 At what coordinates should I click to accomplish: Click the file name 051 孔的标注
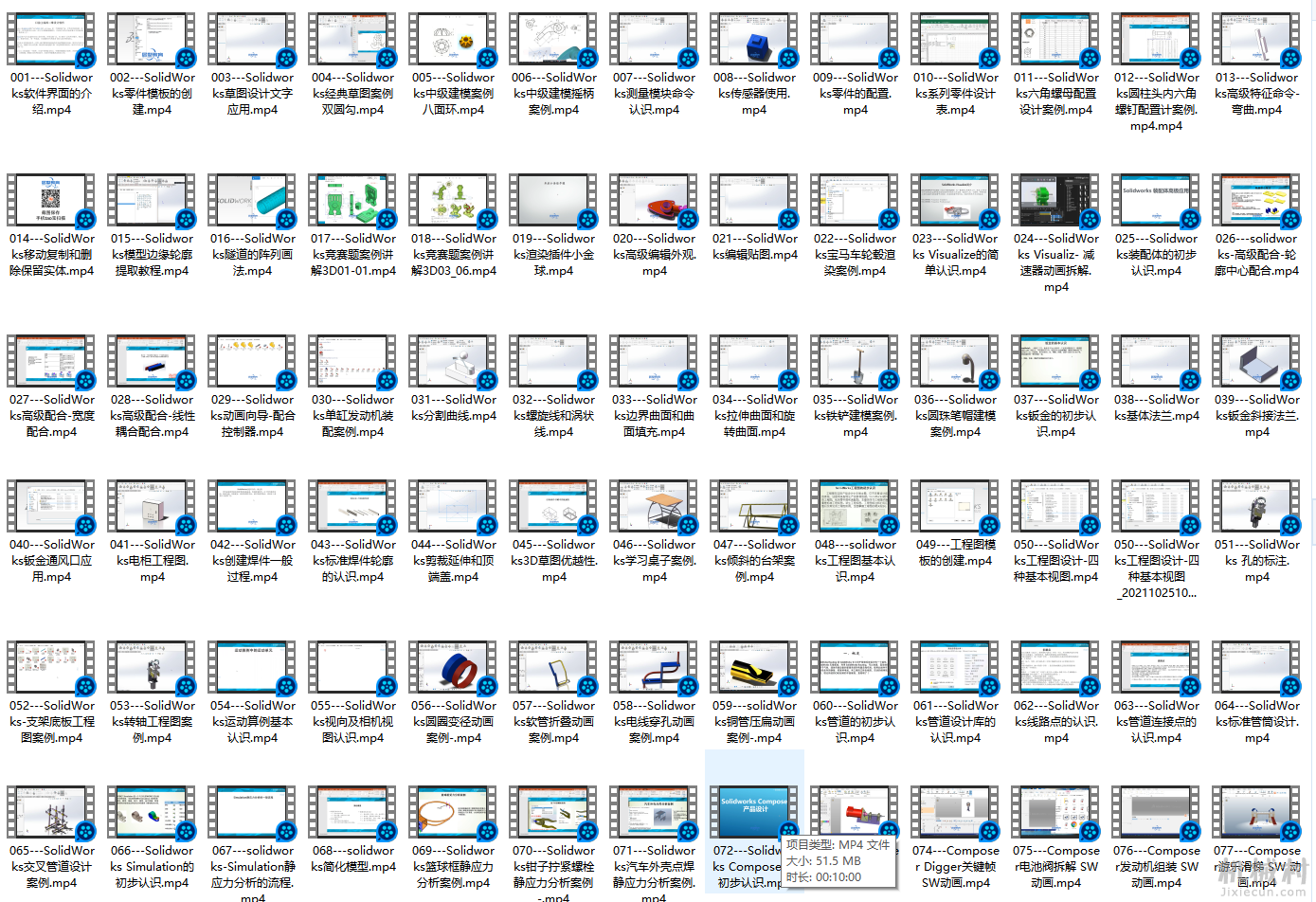[x=1256, y=561]
